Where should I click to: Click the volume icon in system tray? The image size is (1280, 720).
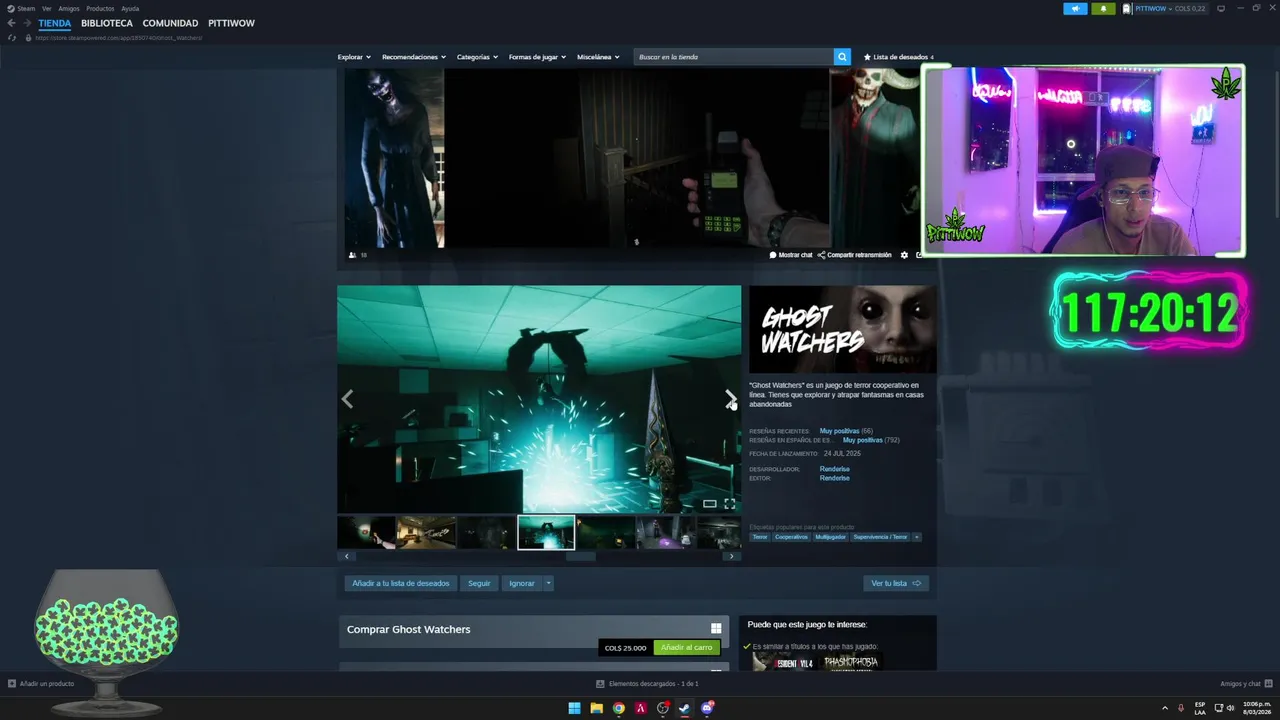click(1230, 708)
